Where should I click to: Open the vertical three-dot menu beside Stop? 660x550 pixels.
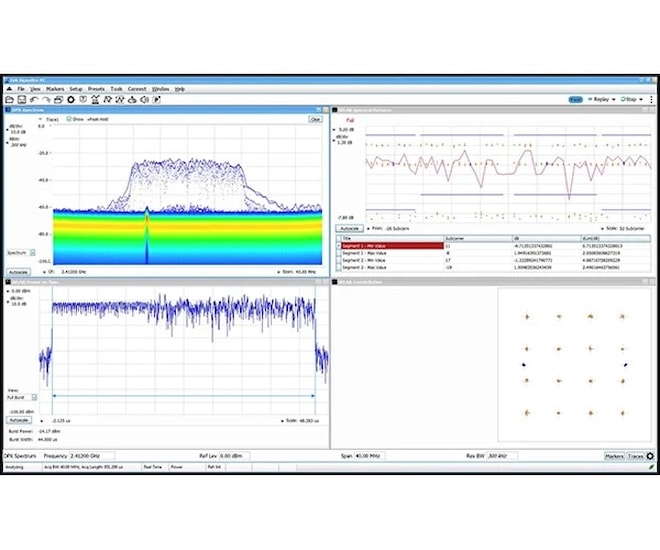tap(651, 99)
